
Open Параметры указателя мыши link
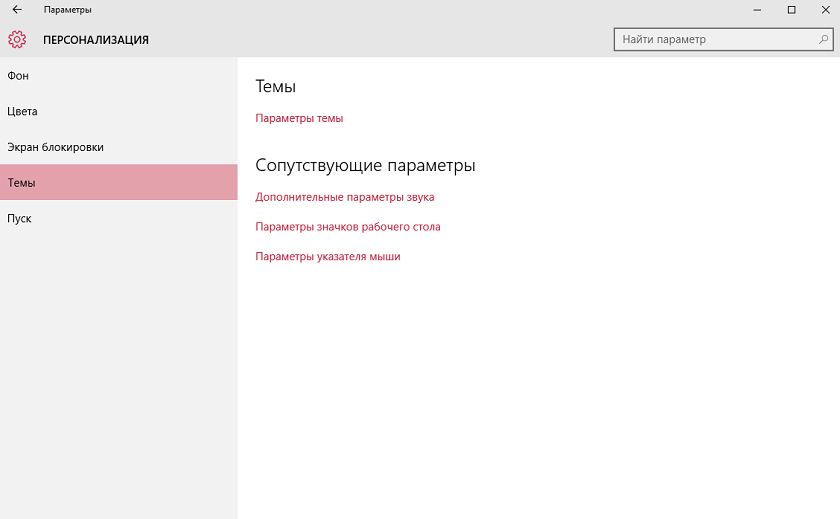(x=327, y=256)
